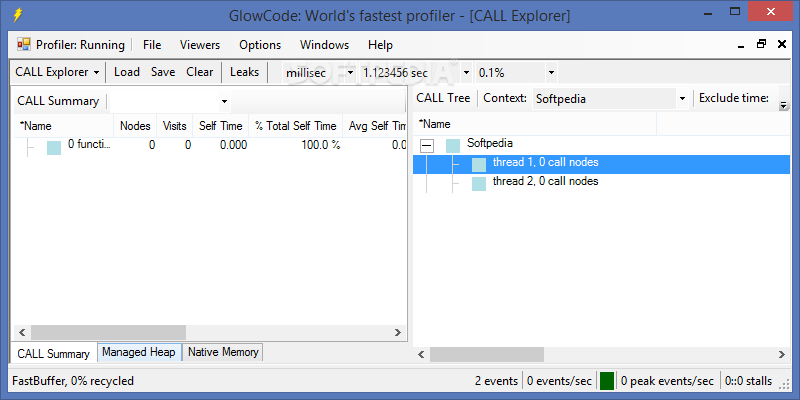Open the toolbar overflow chevron near Exclude time

click(x=783, y=106)
